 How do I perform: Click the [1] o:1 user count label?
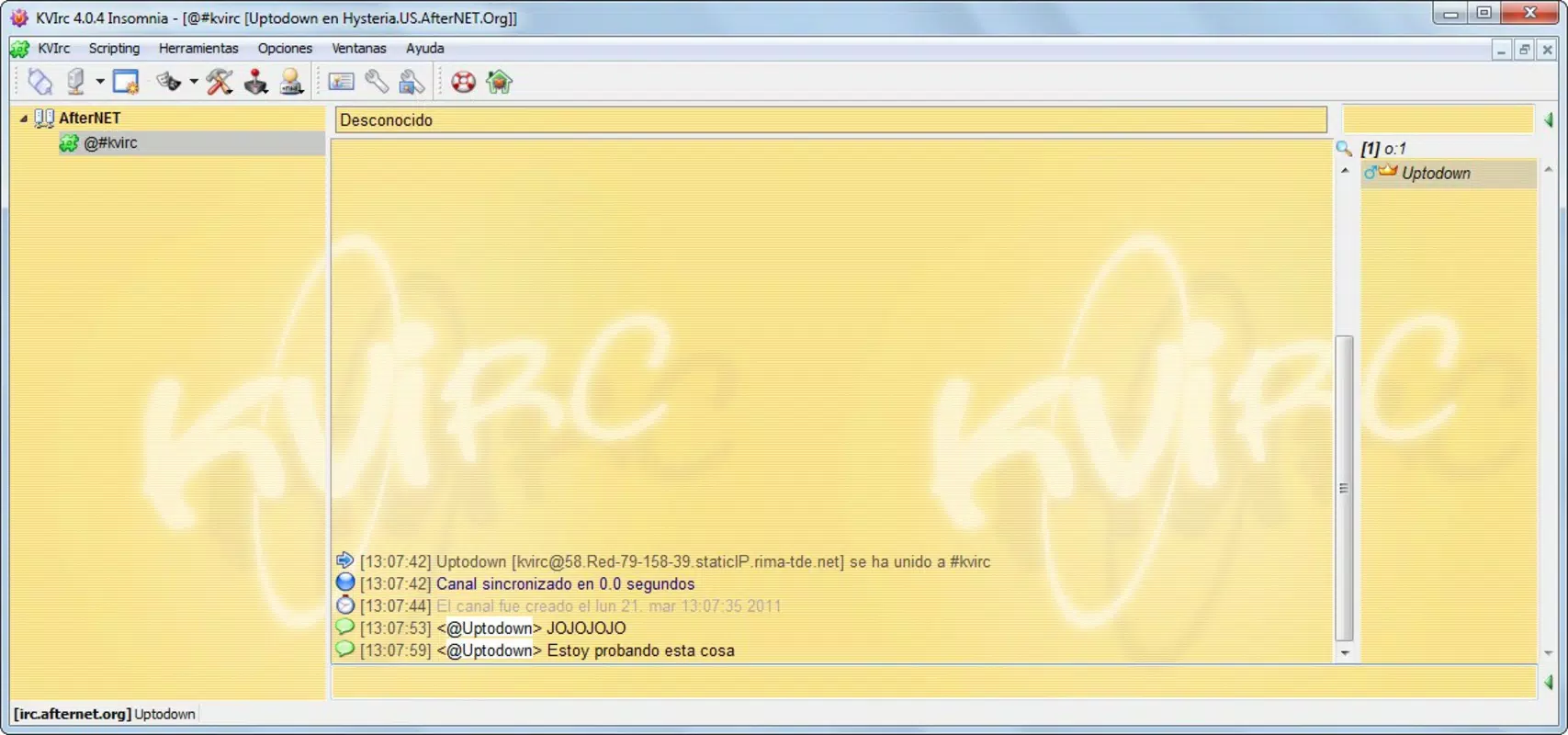1383,149
